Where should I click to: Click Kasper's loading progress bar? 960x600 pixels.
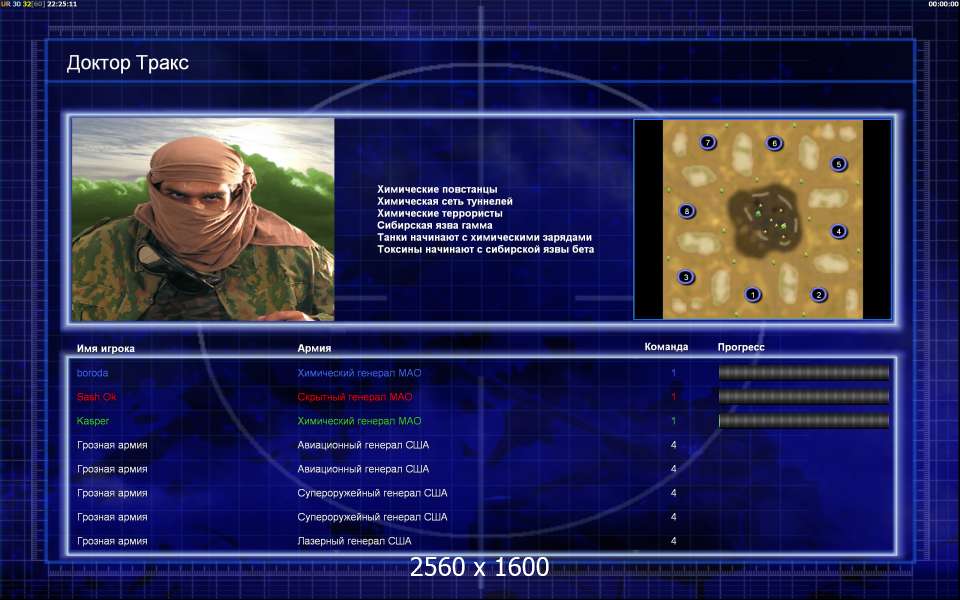pyautogui.click(x=803, y=421)
